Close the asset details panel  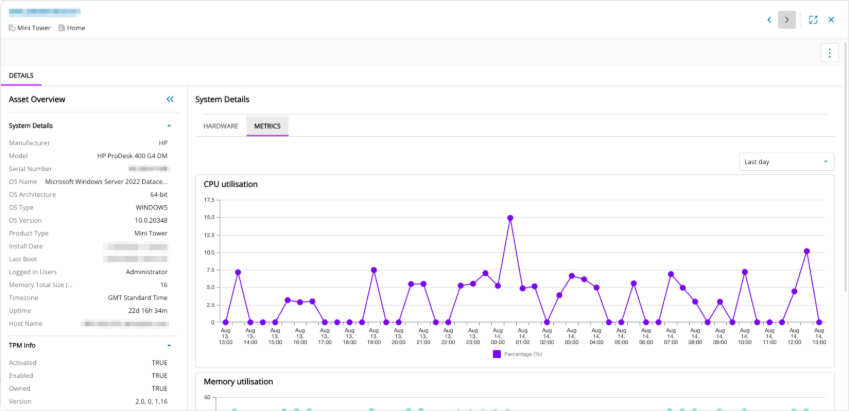[831, 20]
